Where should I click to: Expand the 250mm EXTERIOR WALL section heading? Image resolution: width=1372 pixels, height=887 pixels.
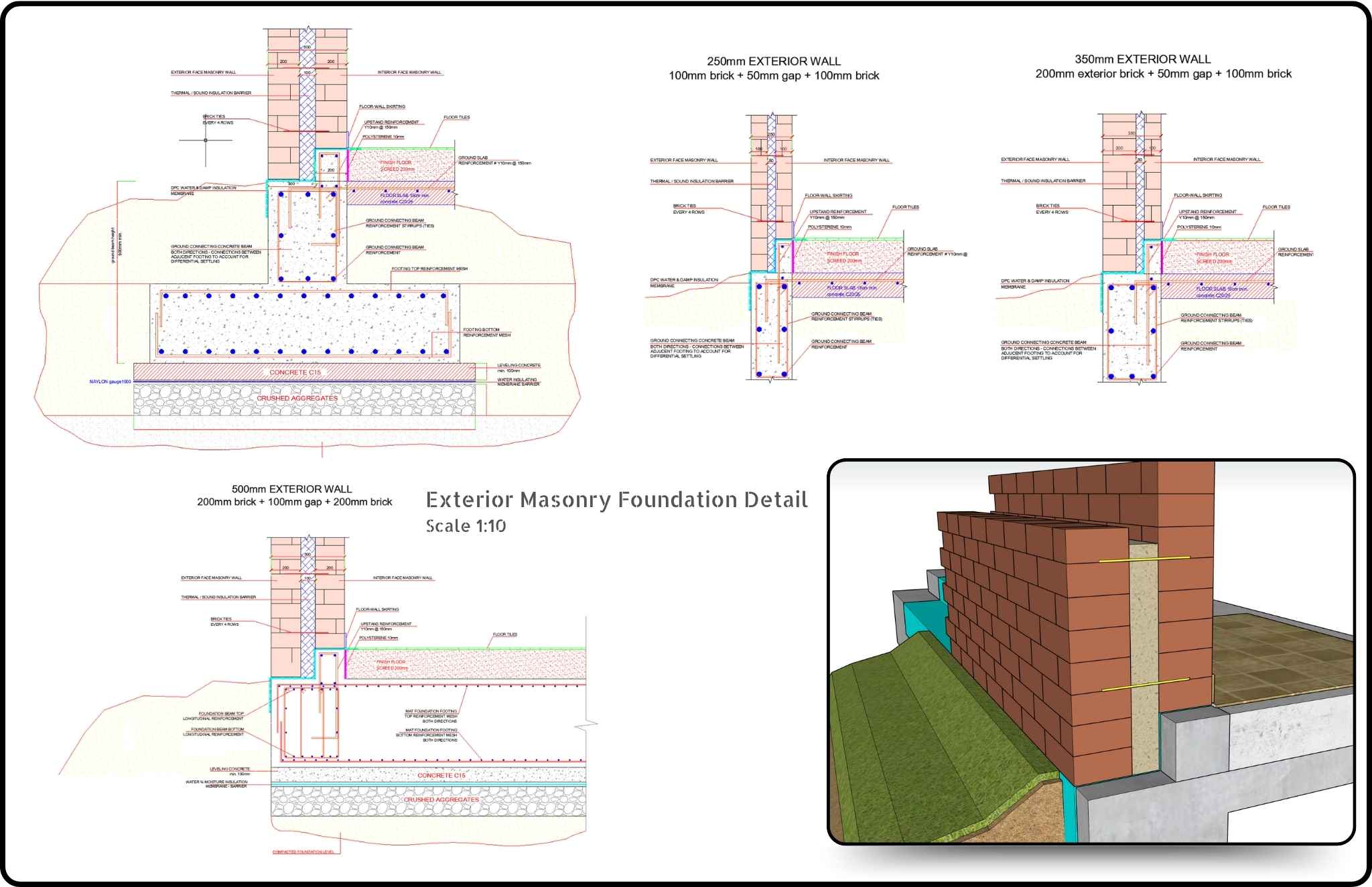774,60
